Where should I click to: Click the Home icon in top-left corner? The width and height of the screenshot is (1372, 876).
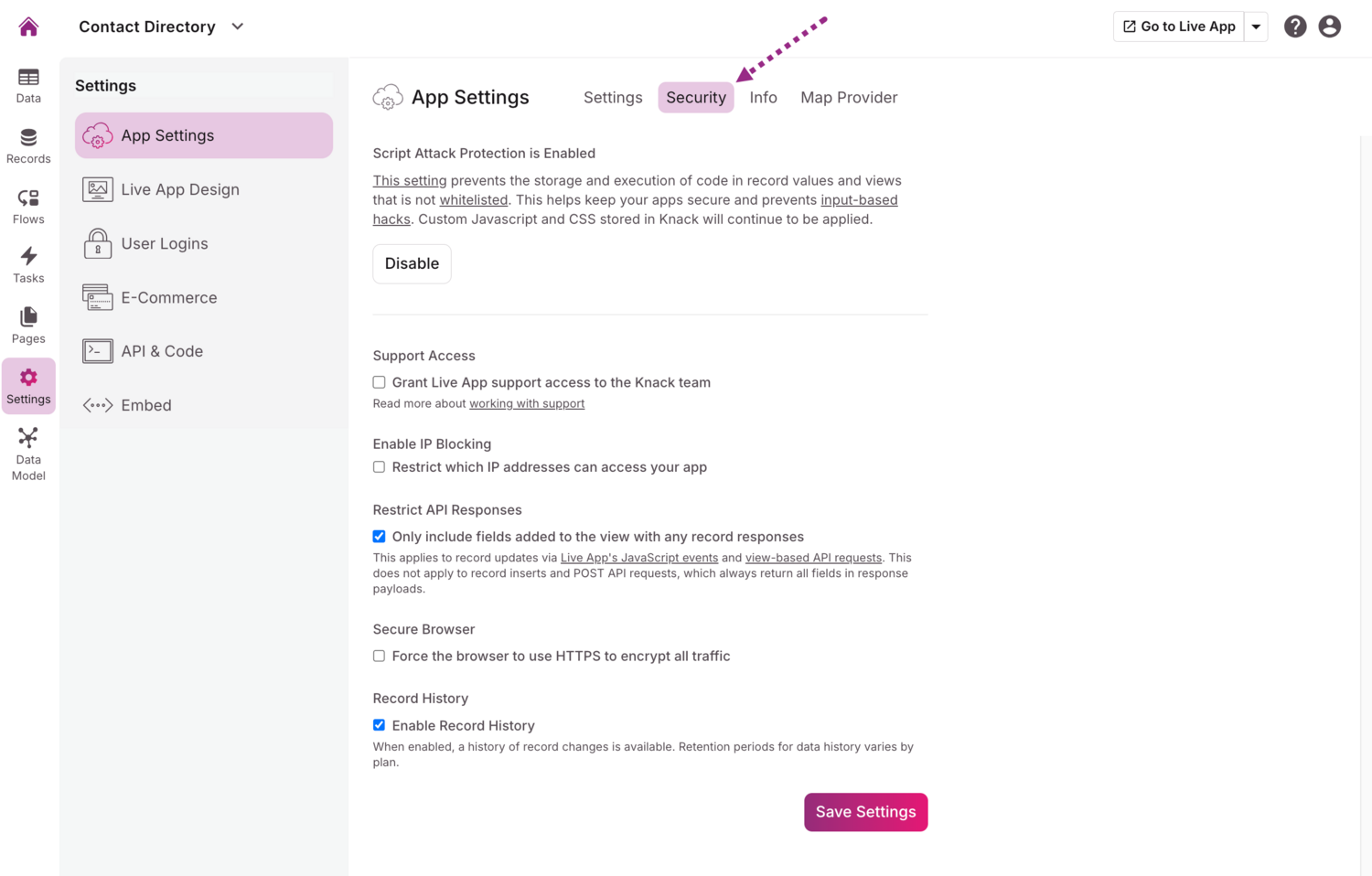coord(28,27)
